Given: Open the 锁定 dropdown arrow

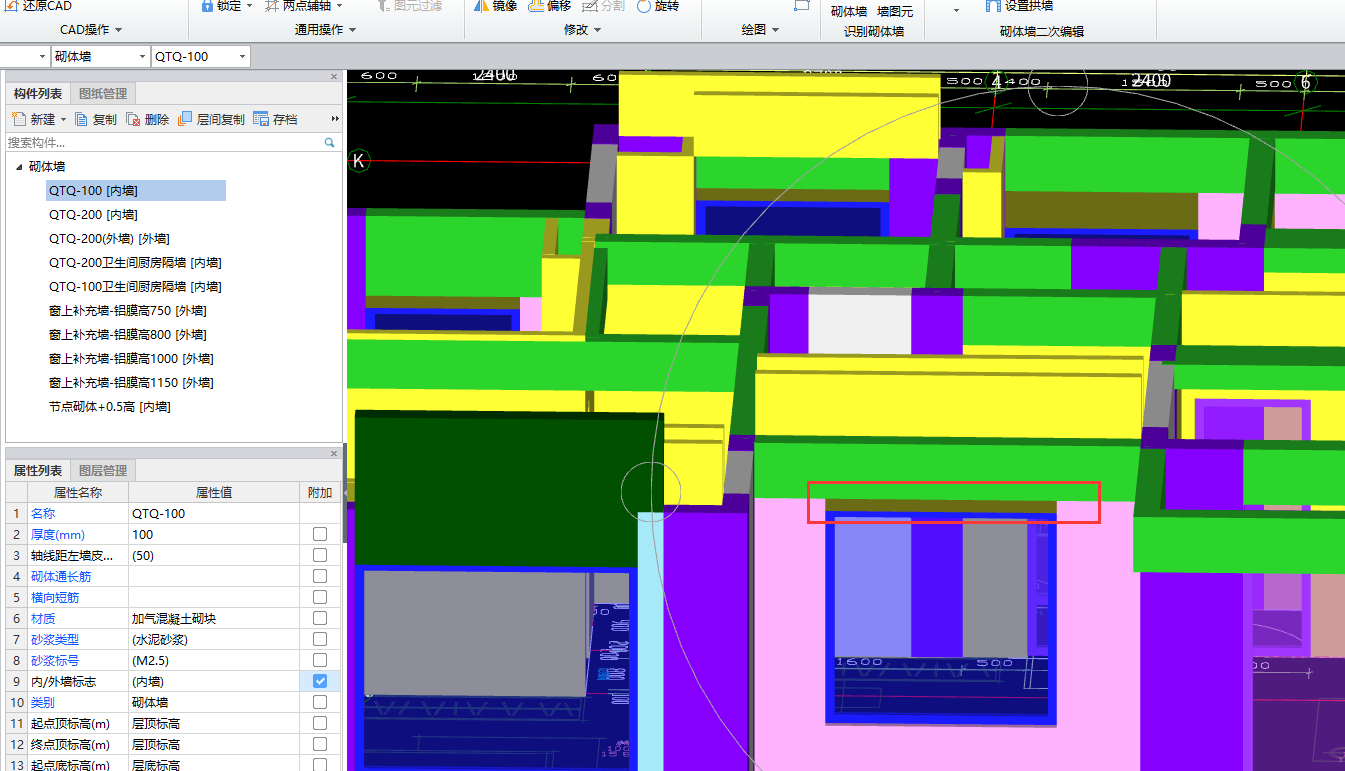Looking at the screenshot, I should 251,6.
